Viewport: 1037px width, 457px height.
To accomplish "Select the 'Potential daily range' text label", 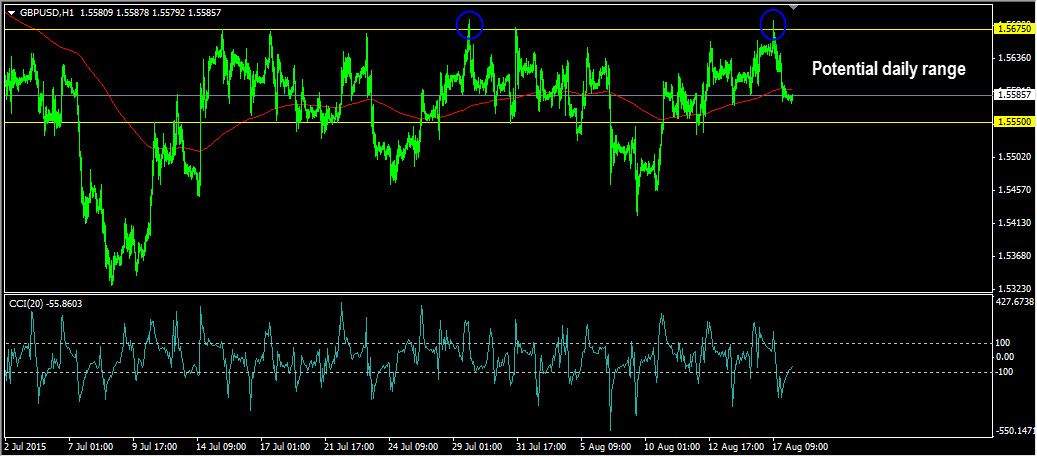I will [x=888, y=69].
